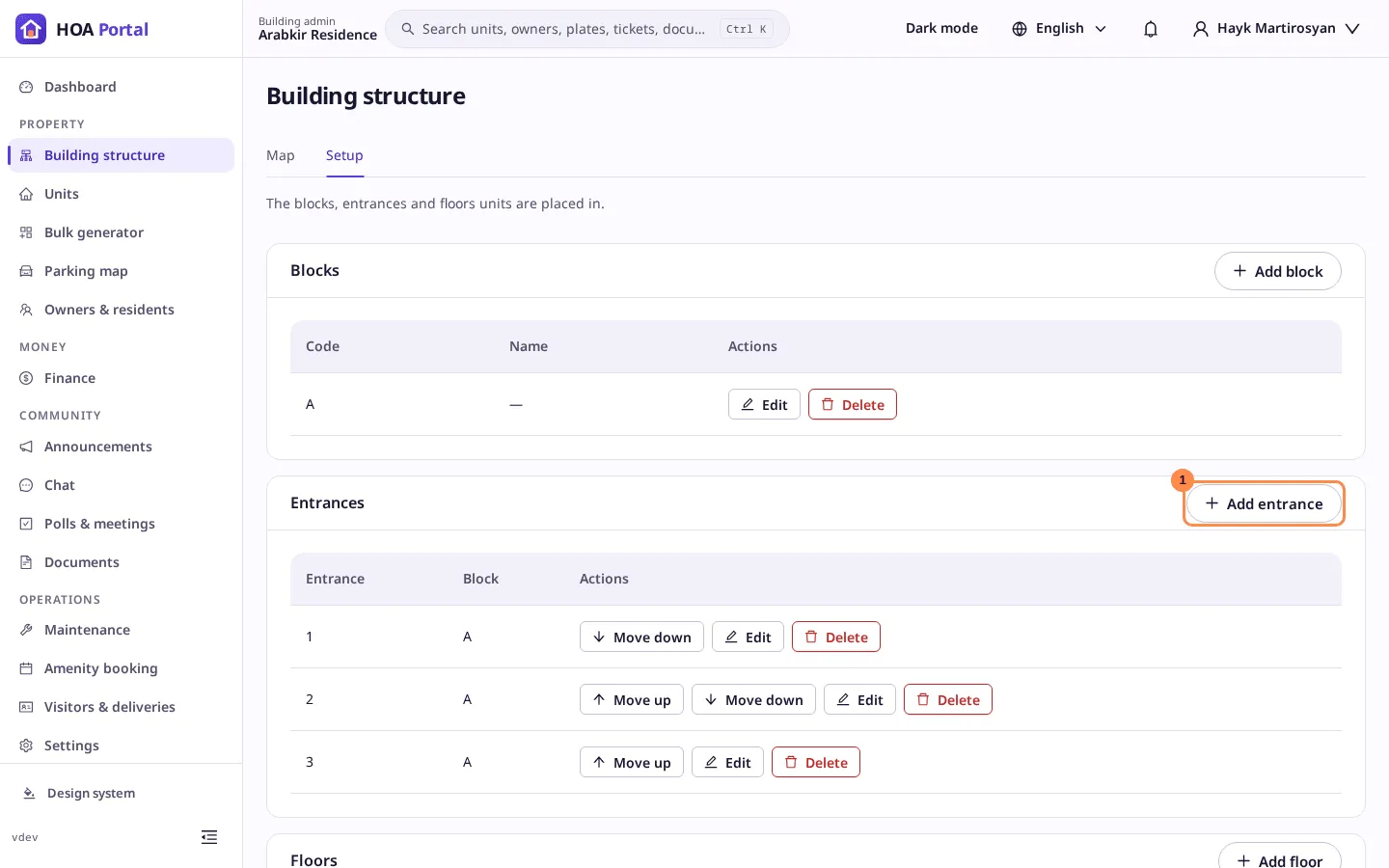Open the English language dropdown
Image resolution: width=1389 pixels, height=868 pixels.
click(1059, 29)
